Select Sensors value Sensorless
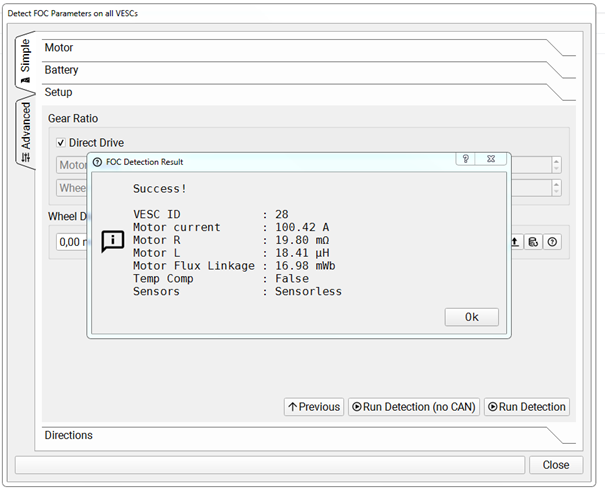This screenshot has width=605, height=491. (308, 292)
